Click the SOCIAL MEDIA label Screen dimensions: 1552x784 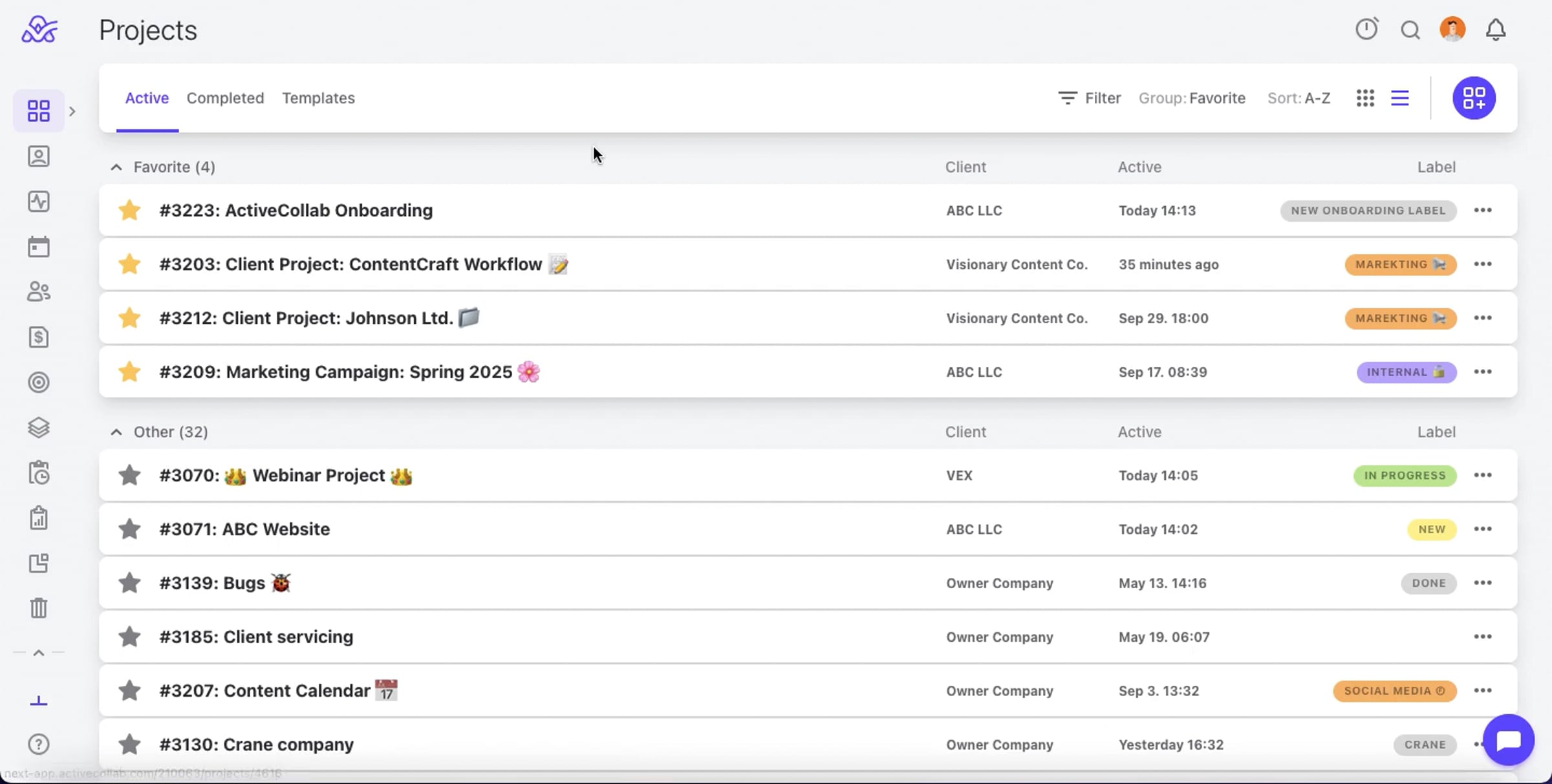coord(1395,691)
